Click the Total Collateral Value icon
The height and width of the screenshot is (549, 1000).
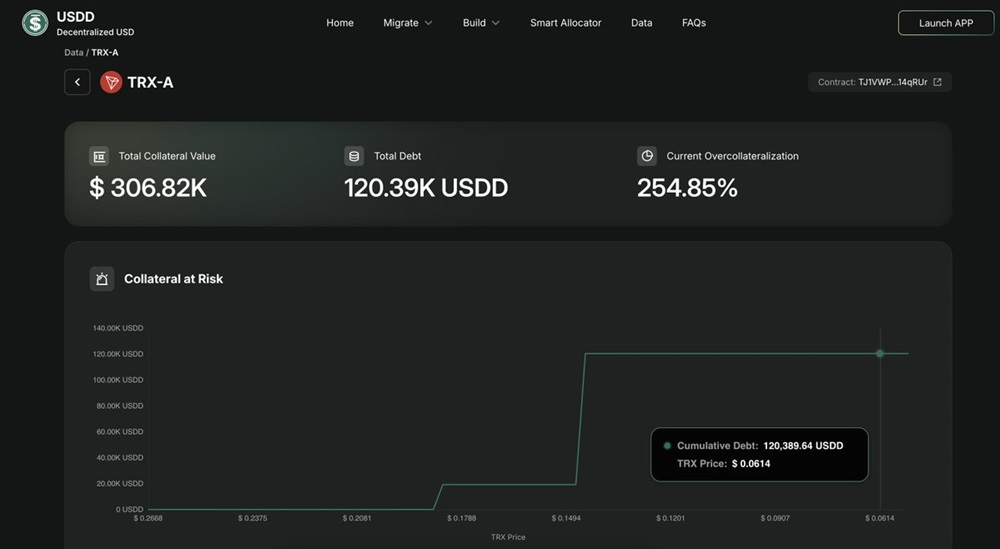(99, 156)
